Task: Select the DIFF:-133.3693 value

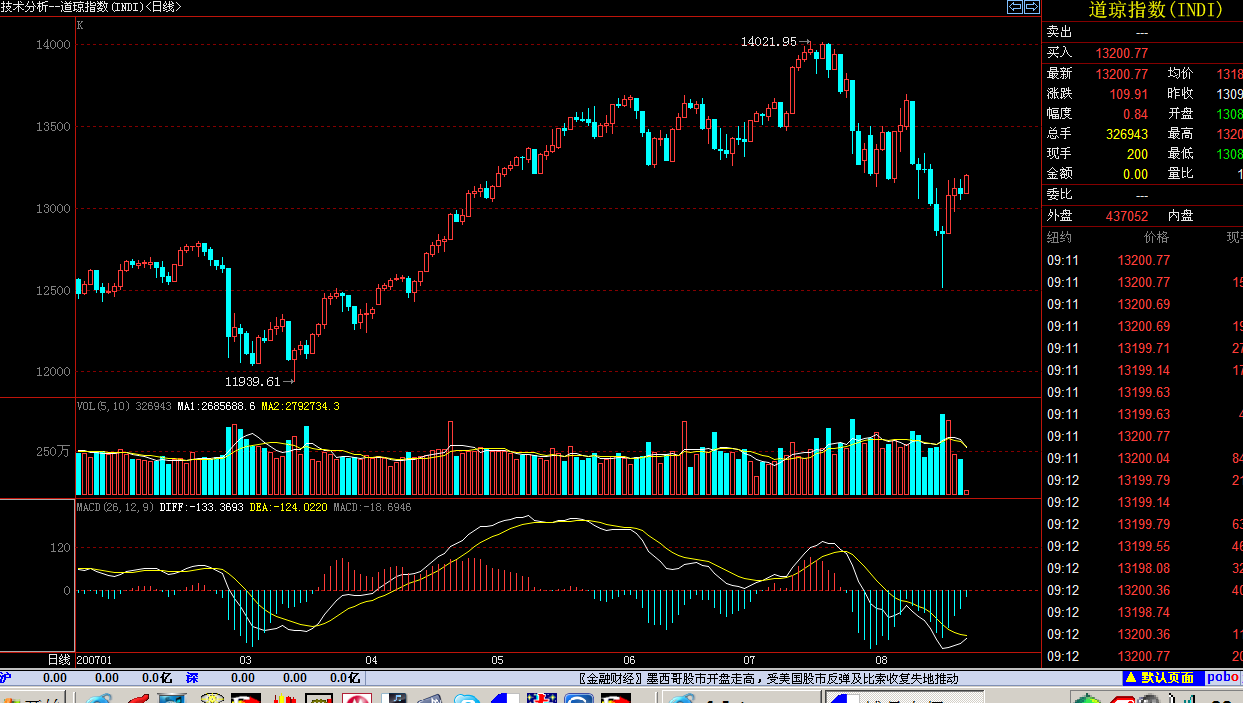Action: point(201,508)
